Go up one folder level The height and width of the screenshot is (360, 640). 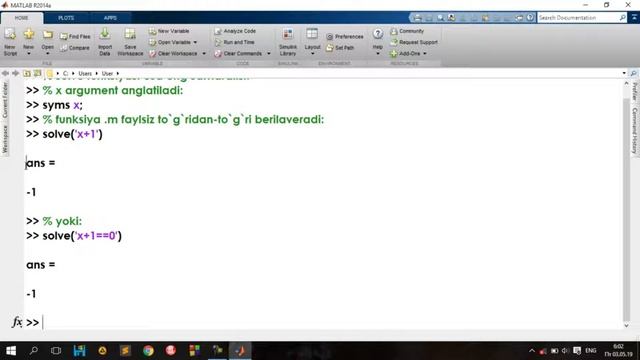point(27,73)
